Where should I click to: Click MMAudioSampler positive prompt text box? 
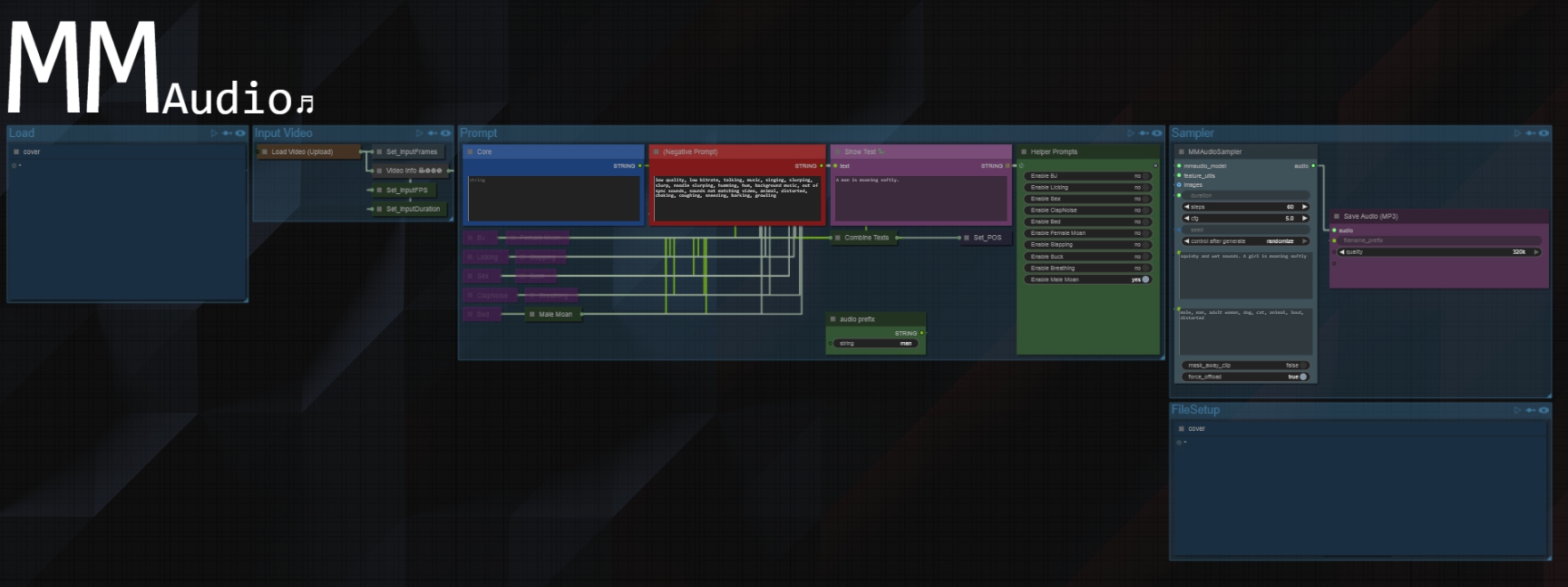(x=1245, y=276)
